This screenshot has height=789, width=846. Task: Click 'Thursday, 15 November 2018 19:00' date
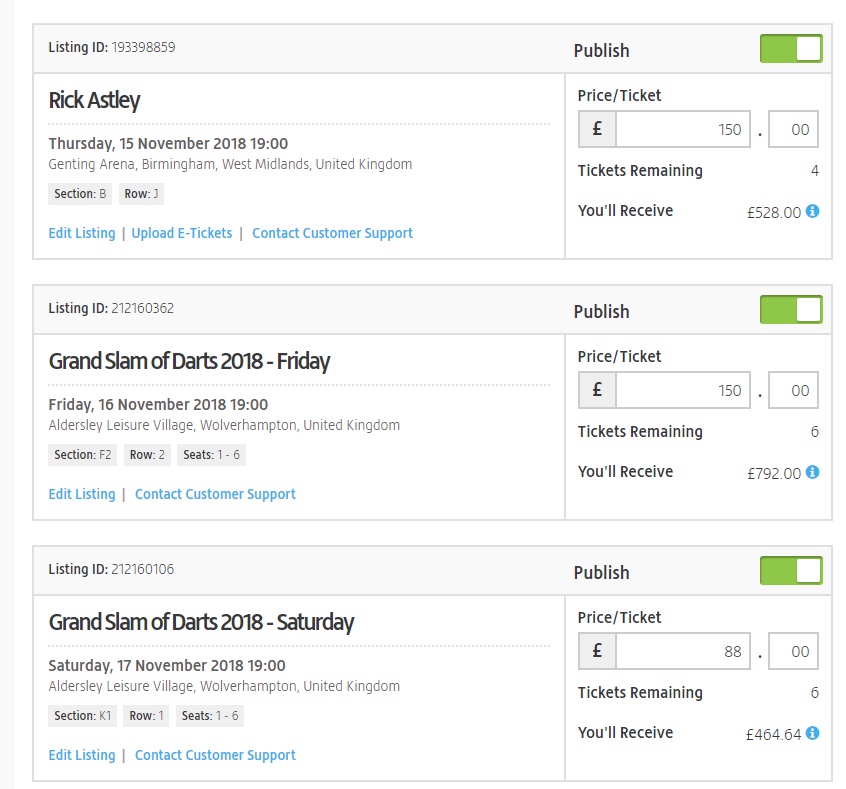[x=168, y=144]
